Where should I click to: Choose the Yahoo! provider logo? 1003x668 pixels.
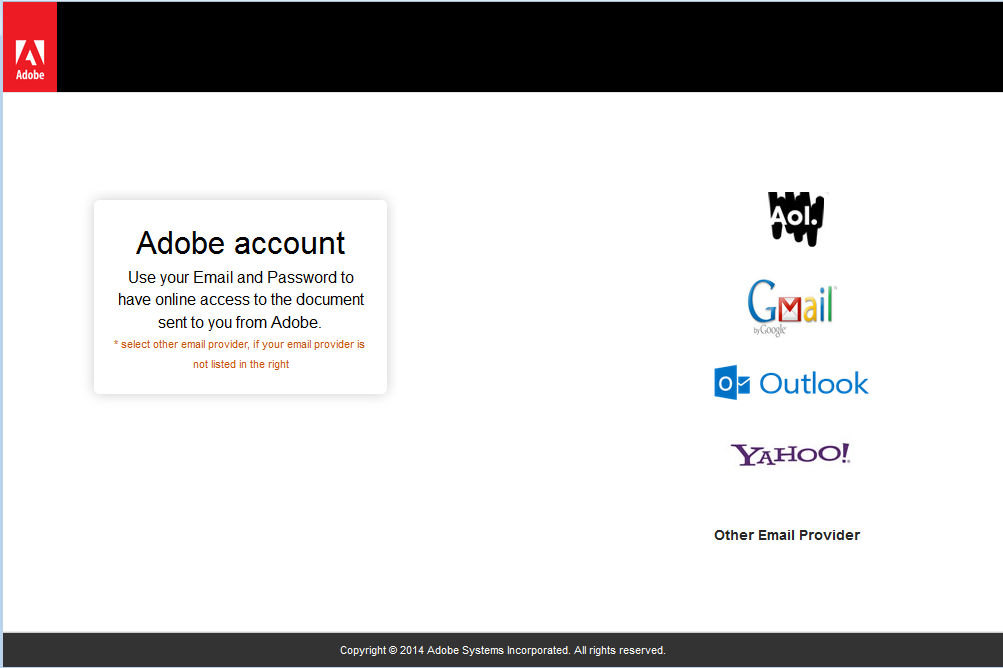tap(791, 454)
